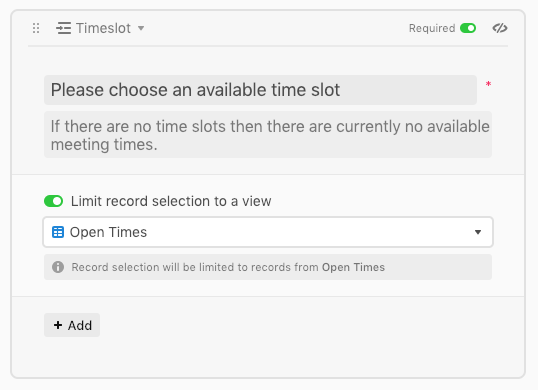
Task: Click the bold Open Times text in the notice
Action: pyautogui.click(x=353, y=267)
